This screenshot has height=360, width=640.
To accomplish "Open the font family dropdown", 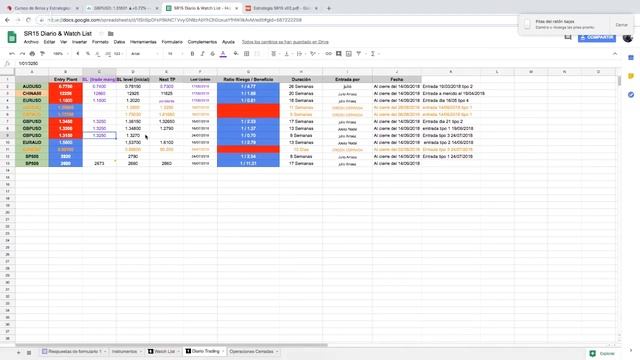I will click(144, 54).
